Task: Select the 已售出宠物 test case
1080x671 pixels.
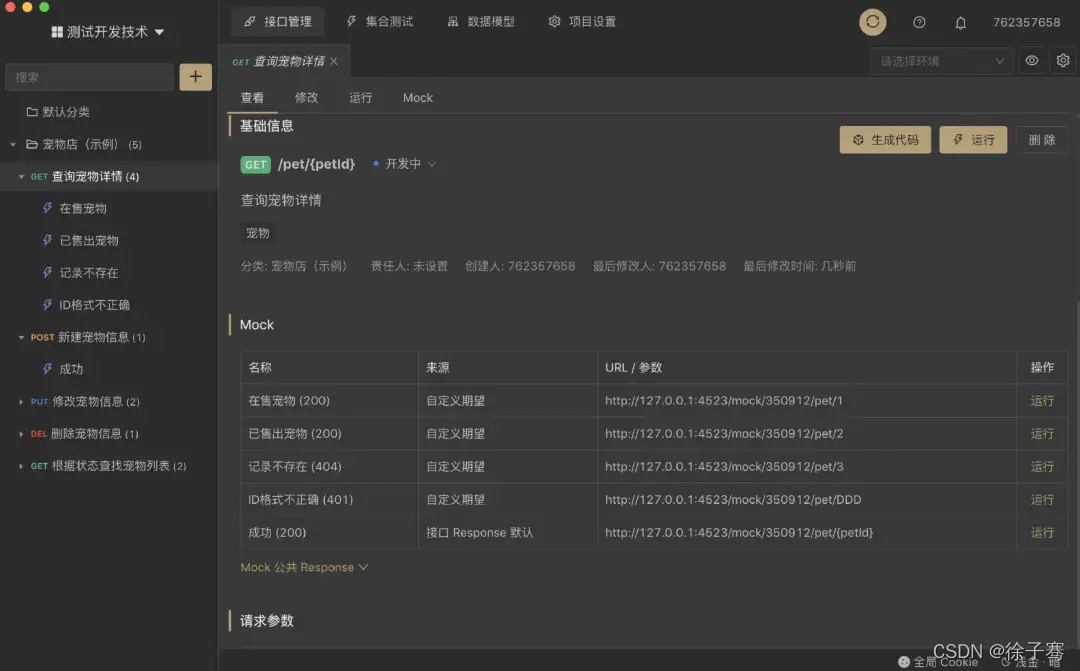Action: click(89, 240)
